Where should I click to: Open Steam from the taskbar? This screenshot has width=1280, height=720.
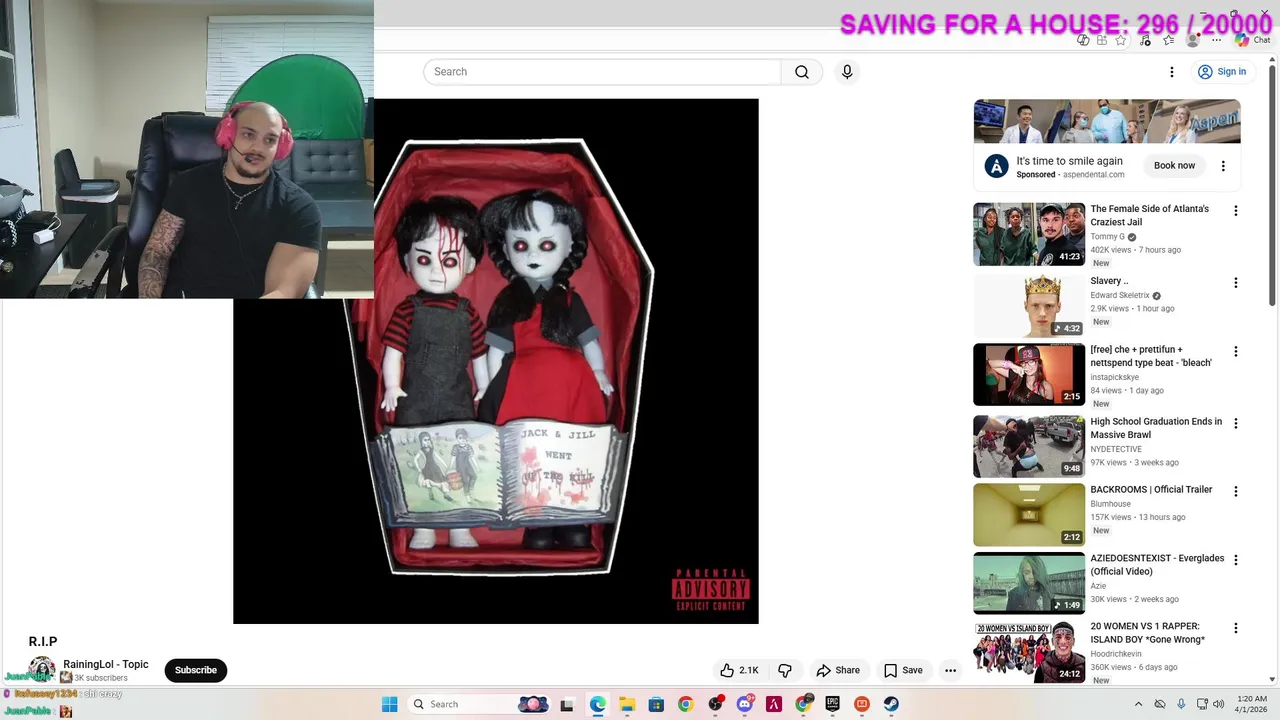[x=891, y=704]
